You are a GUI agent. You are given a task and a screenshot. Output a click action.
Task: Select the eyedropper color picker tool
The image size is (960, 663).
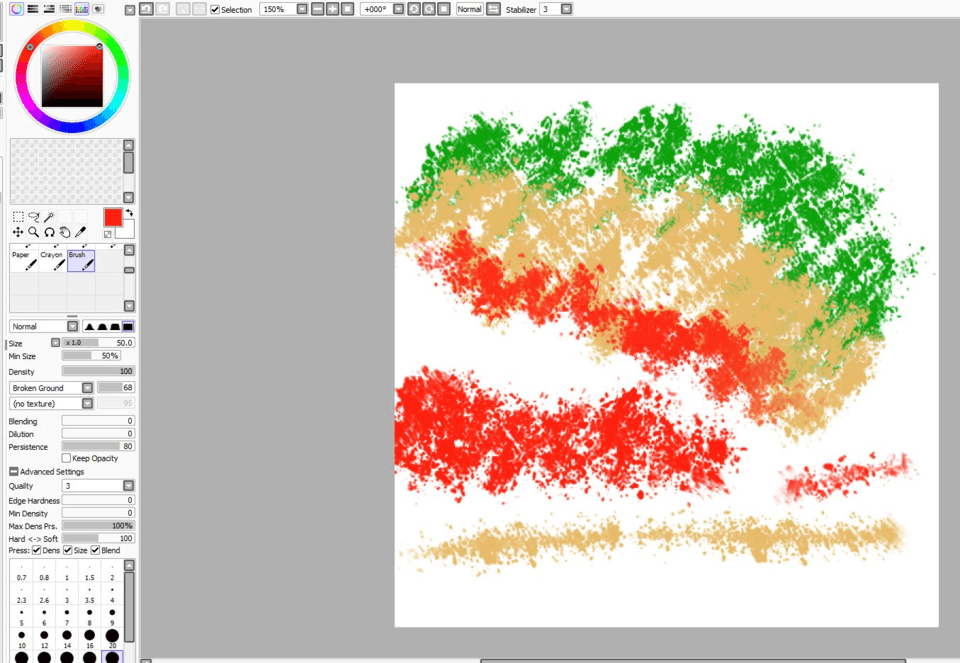(x=80, y=232)
